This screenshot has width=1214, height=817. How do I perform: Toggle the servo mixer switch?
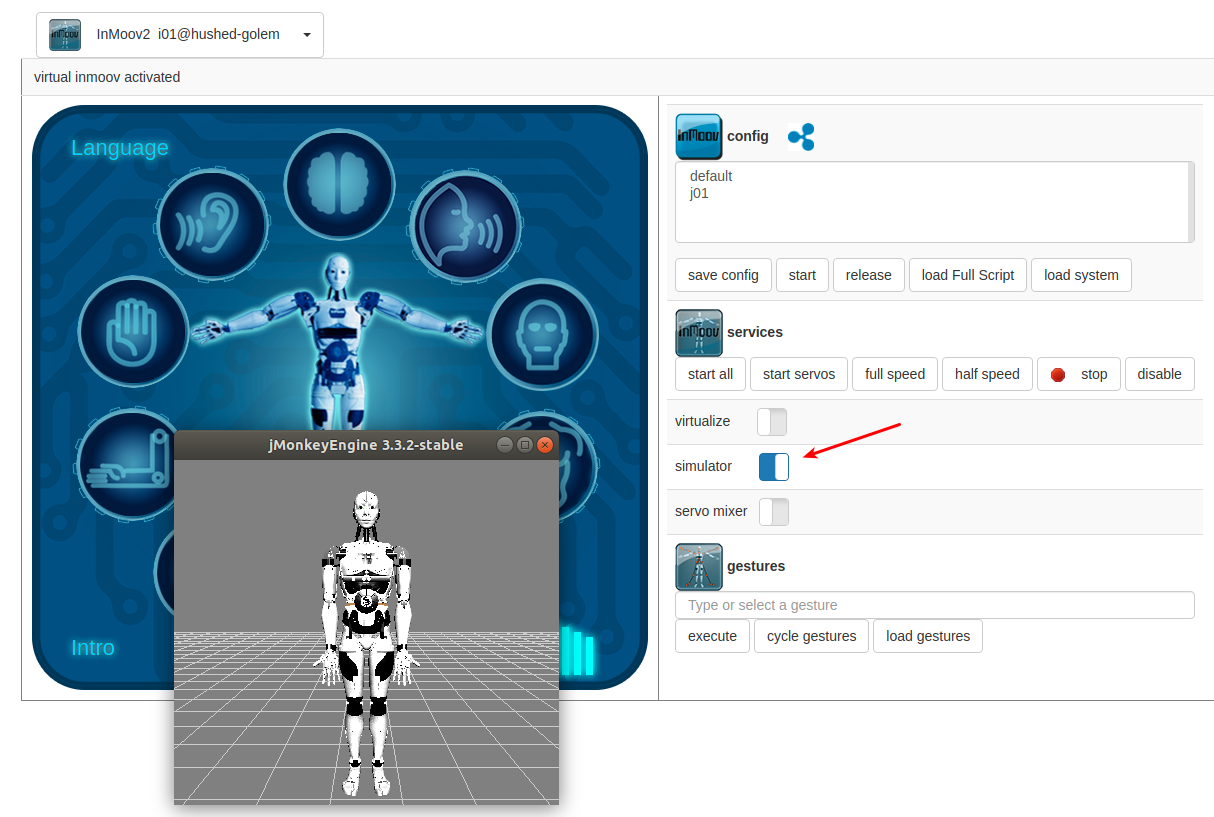click(774, 512)
